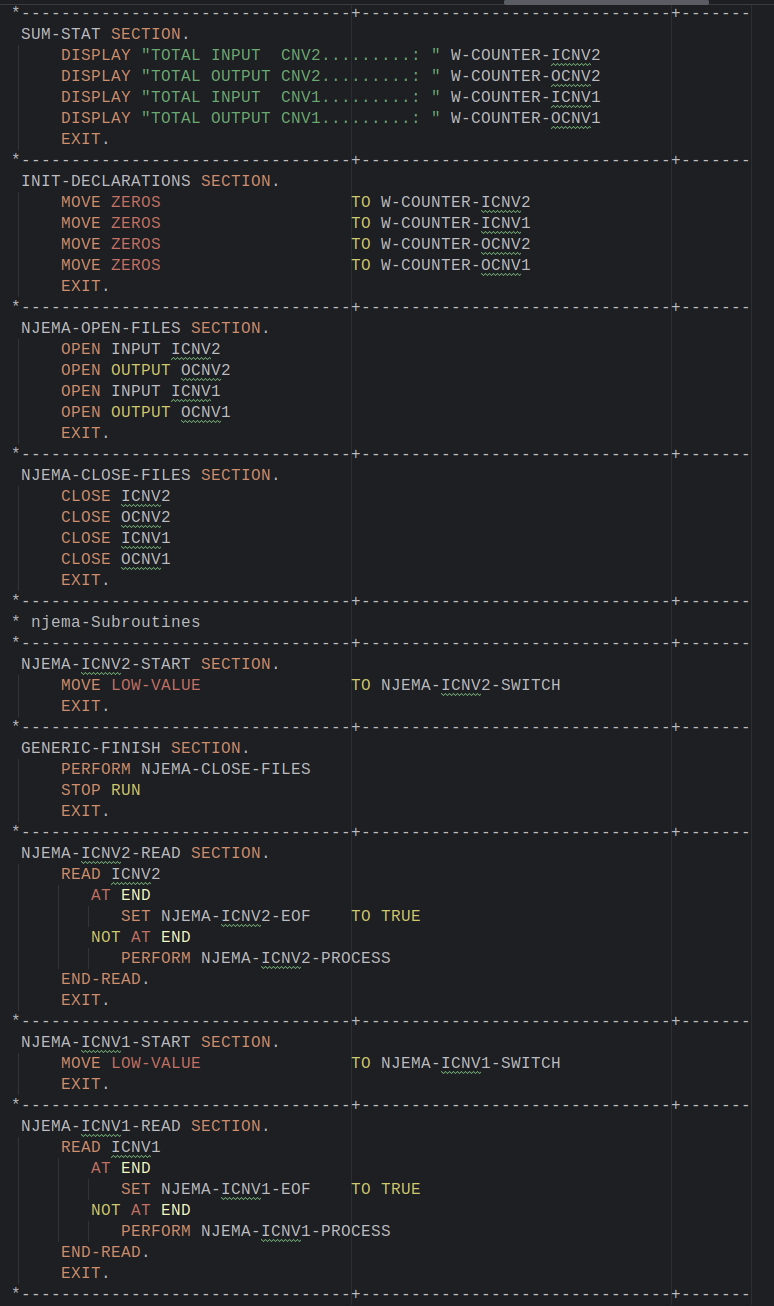Click the STOP RUN statement
Image resolution: width=774 pixels, height=1306 pixels.
100,790
